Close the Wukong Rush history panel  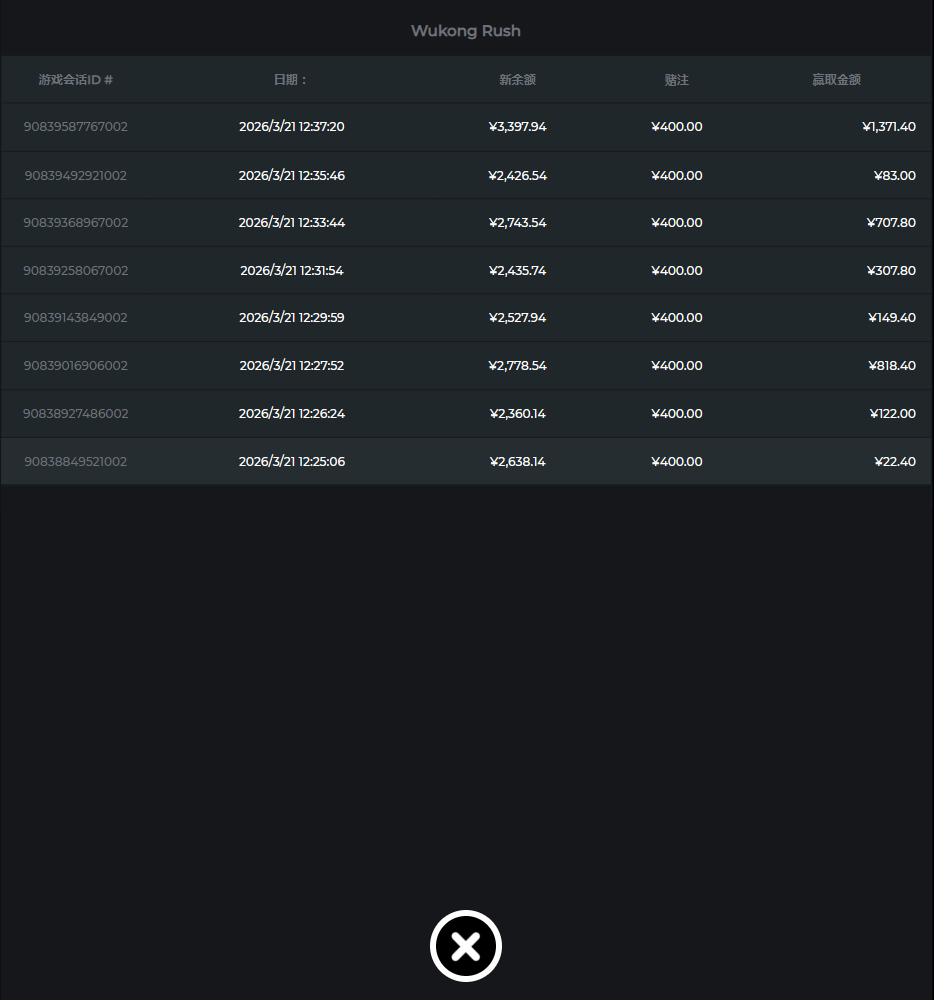pos(465,946)
